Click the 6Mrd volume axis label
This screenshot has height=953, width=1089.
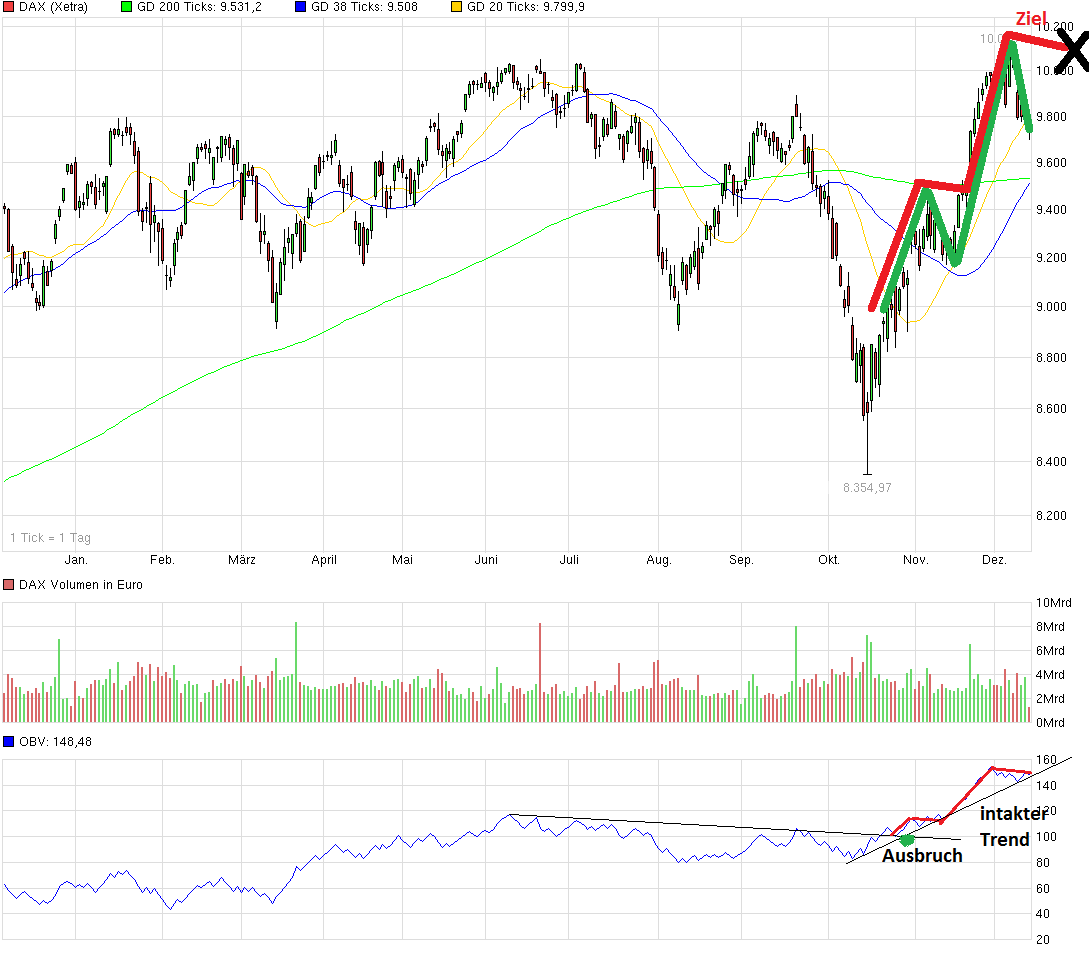(1050, 651)
